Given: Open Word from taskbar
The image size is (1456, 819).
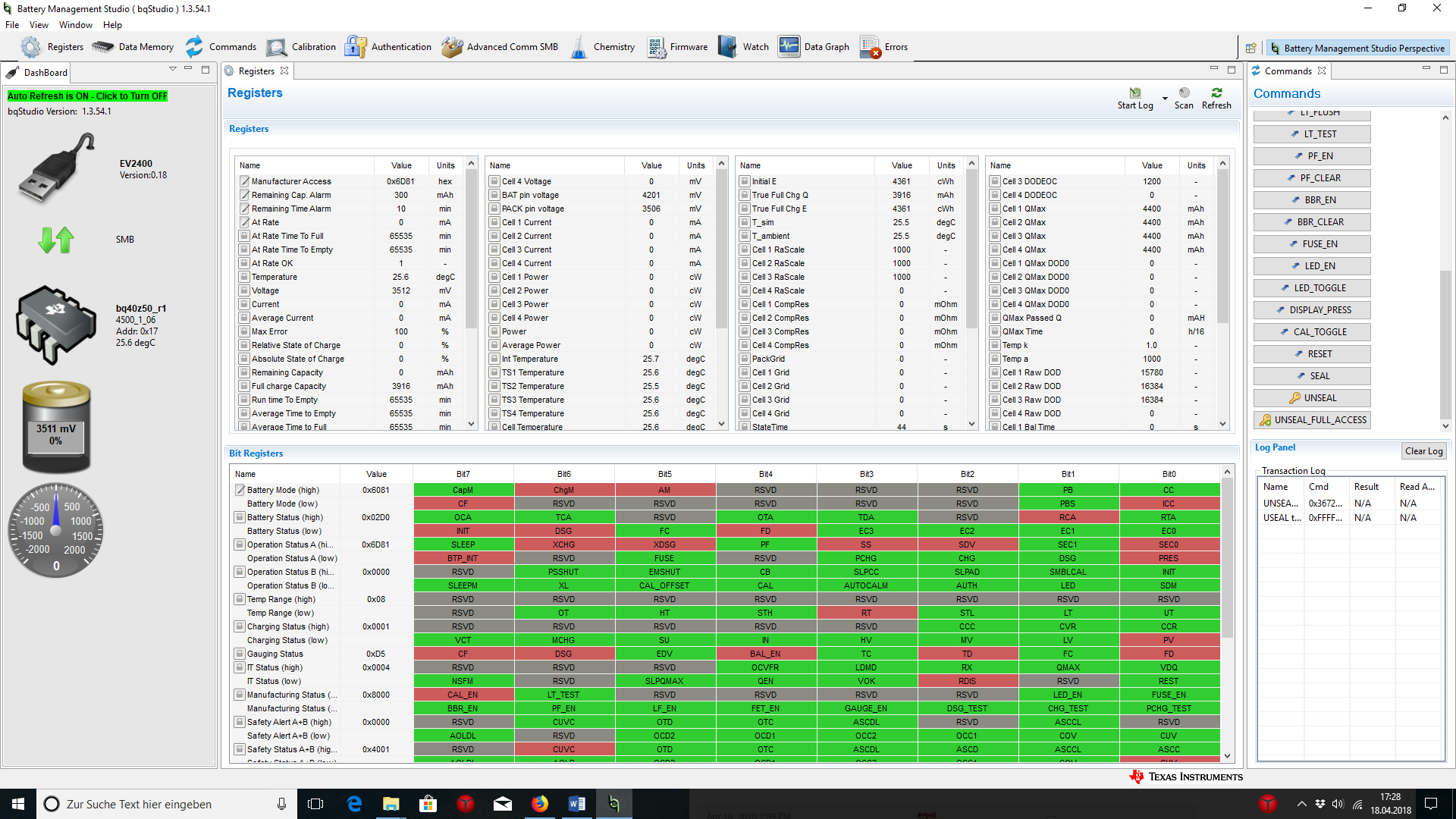Looking at the screenshot, I should pyautogui.click(x=576, y=804).
